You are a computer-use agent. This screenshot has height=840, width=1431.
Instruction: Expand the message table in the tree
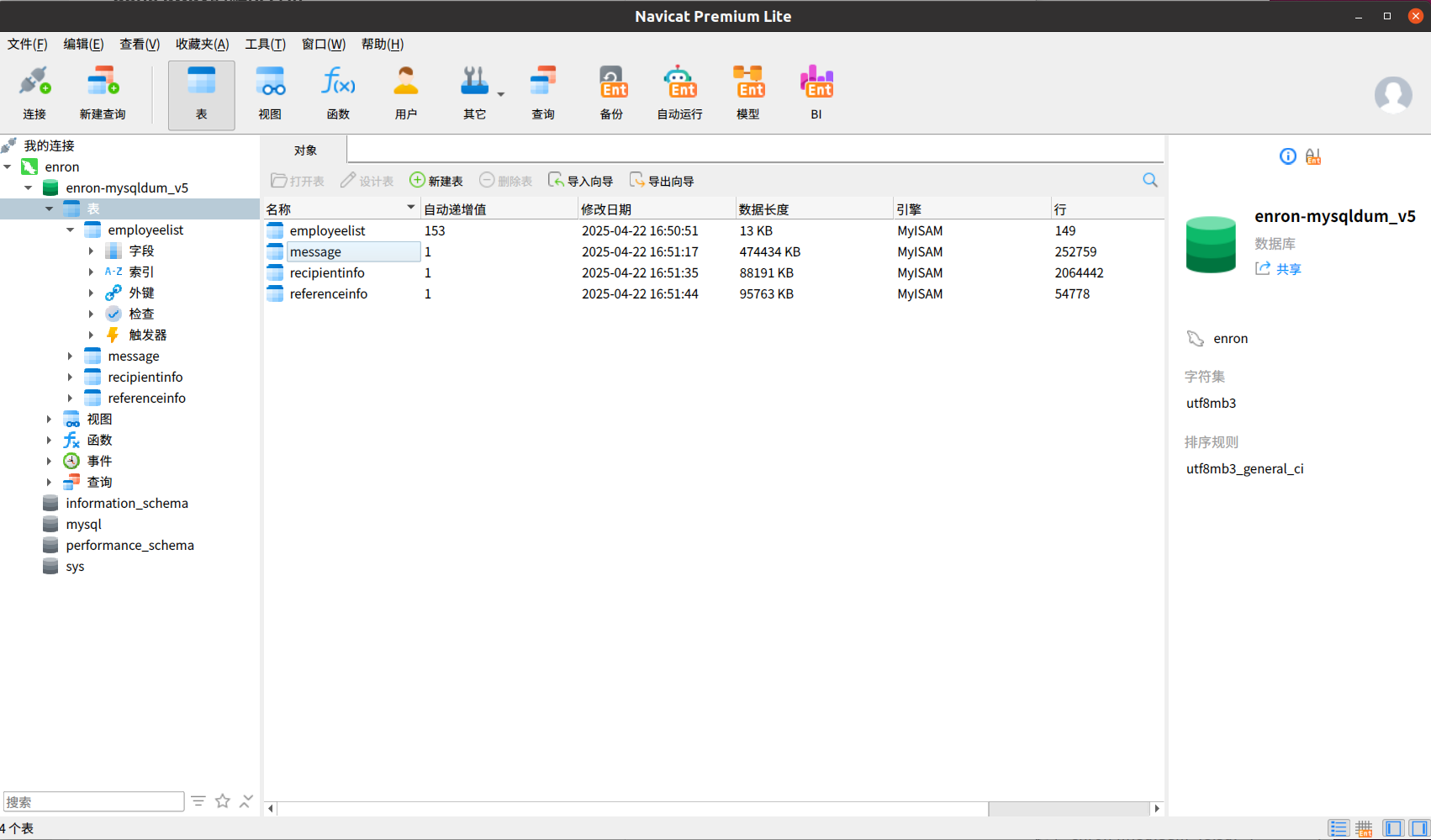[71, 356]
